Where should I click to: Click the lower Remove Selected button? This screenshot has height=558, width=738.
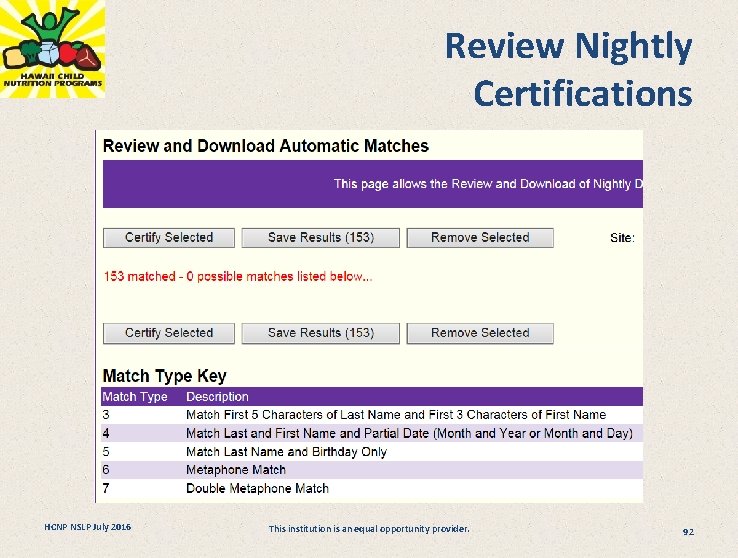480,333
